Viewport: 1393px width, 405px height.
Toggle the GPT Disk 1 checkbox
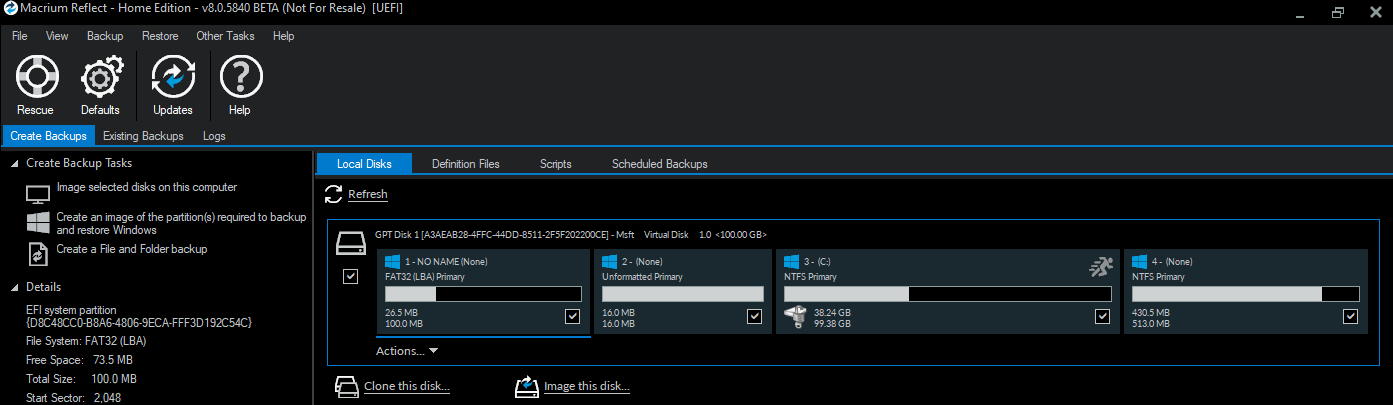350,277
